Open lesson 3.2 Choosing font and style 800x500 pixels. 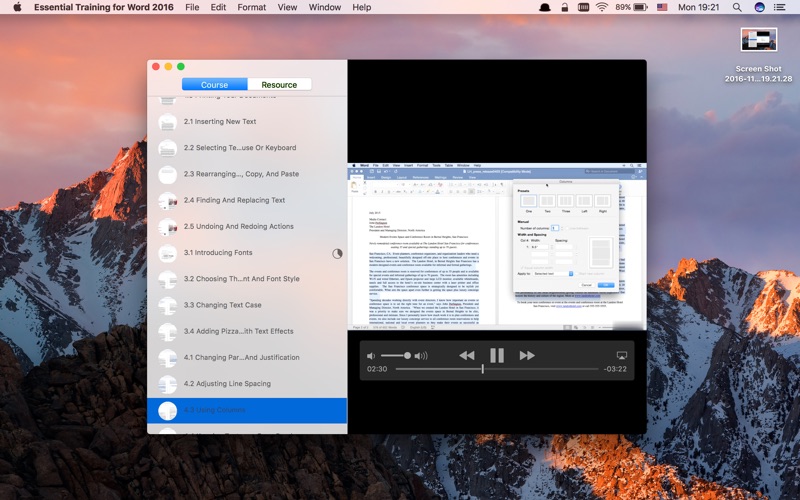(247, 279)
